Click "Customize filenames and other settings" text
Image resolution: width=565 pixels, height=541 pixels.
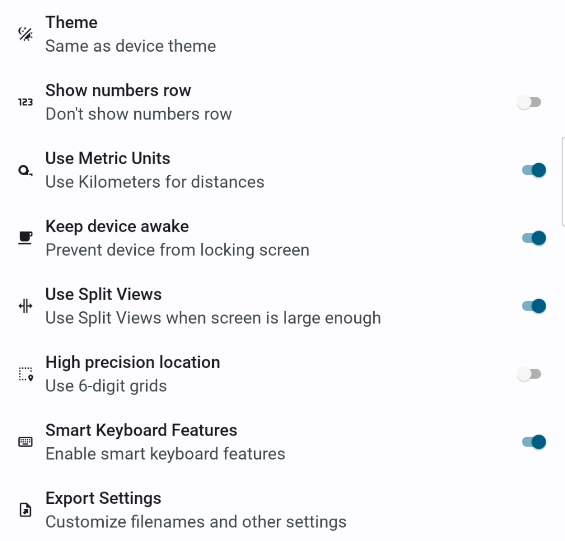click(196, 522)
